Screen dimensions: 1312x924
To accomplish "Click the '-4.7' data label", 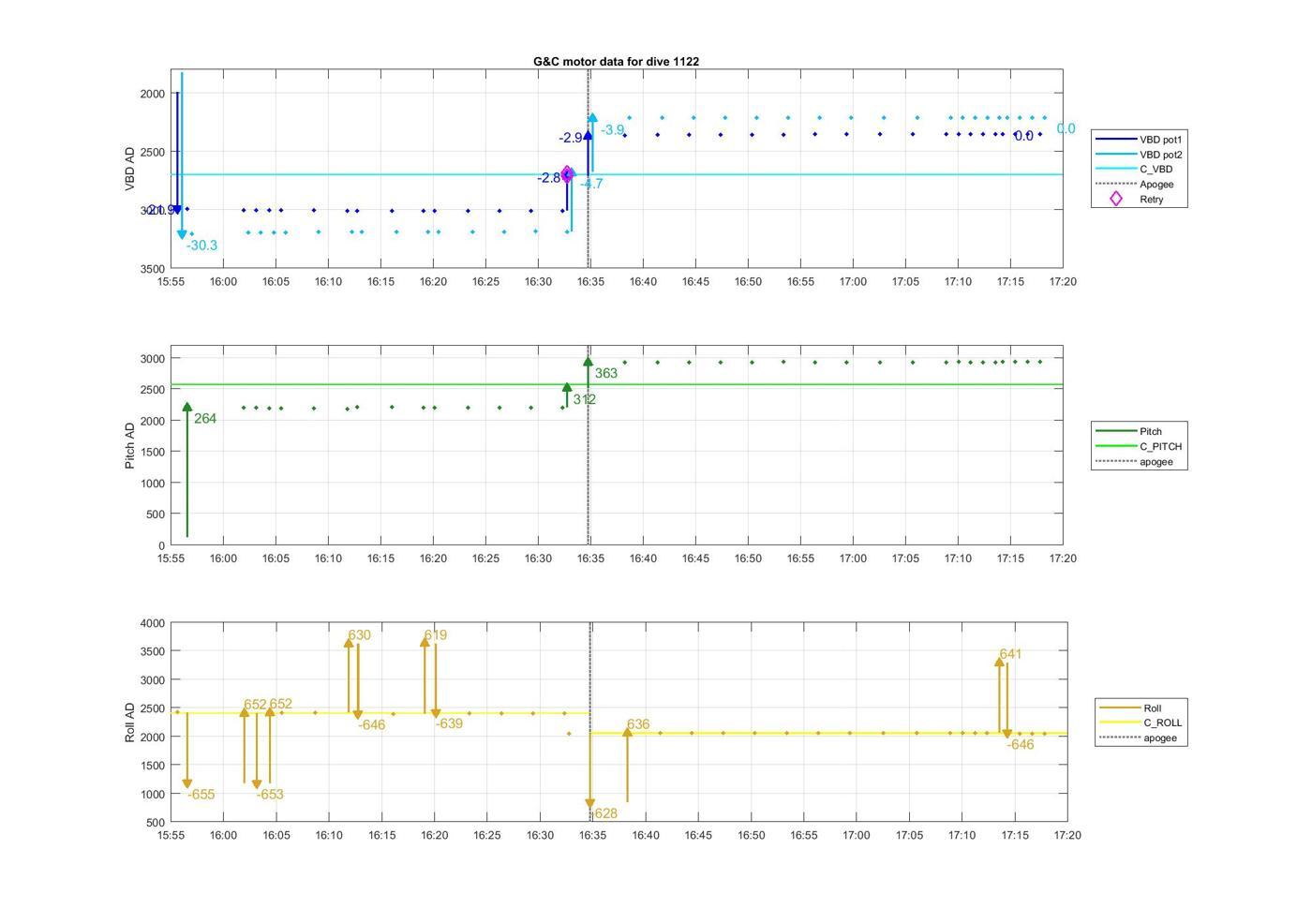I will (591, 184).
